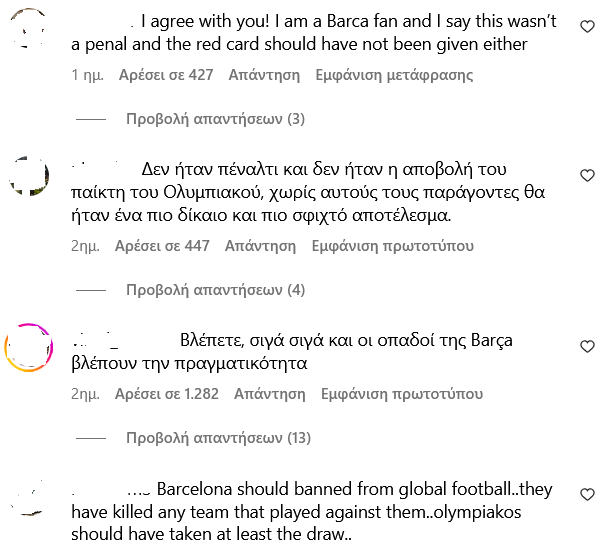Click 'Εμφάνιση πρωτοτύπου' under 447-likes comment

click(393, 246)
